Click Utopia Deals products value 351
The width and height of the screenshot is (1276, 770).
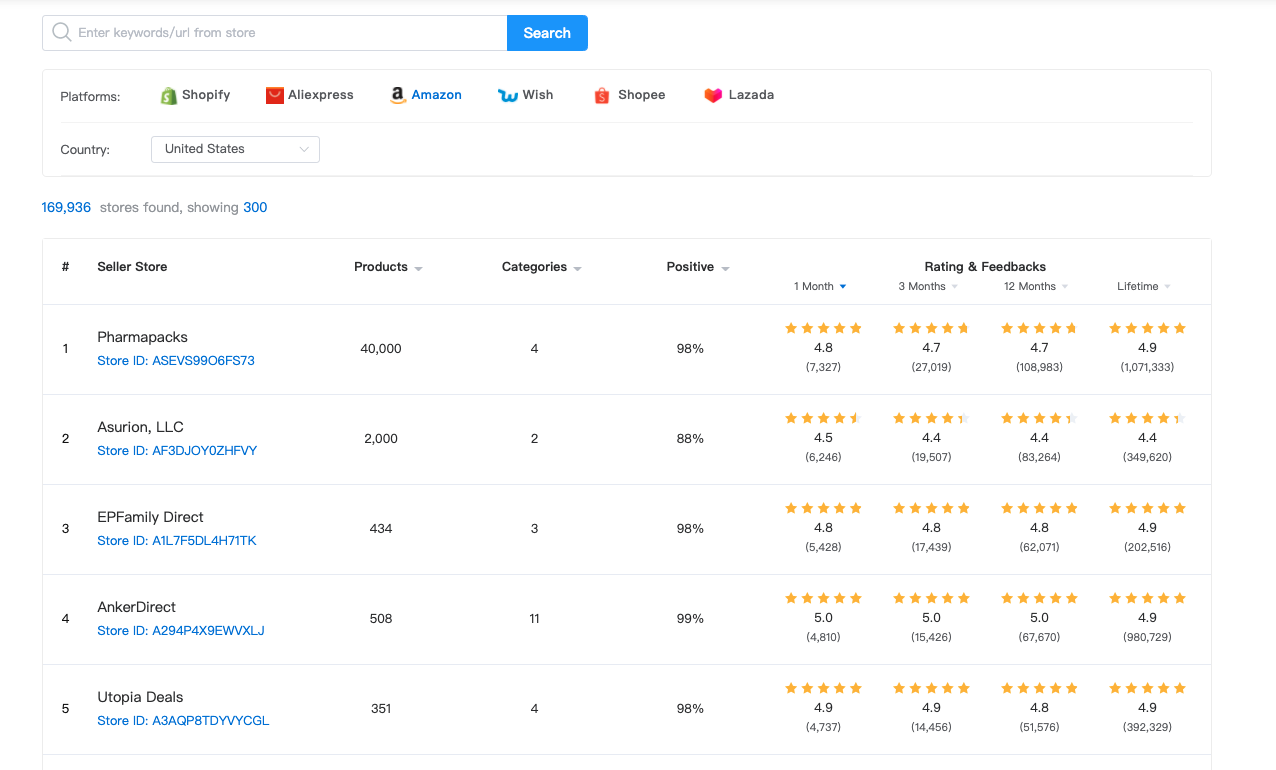pyautogui.click(x=381, y=709)
